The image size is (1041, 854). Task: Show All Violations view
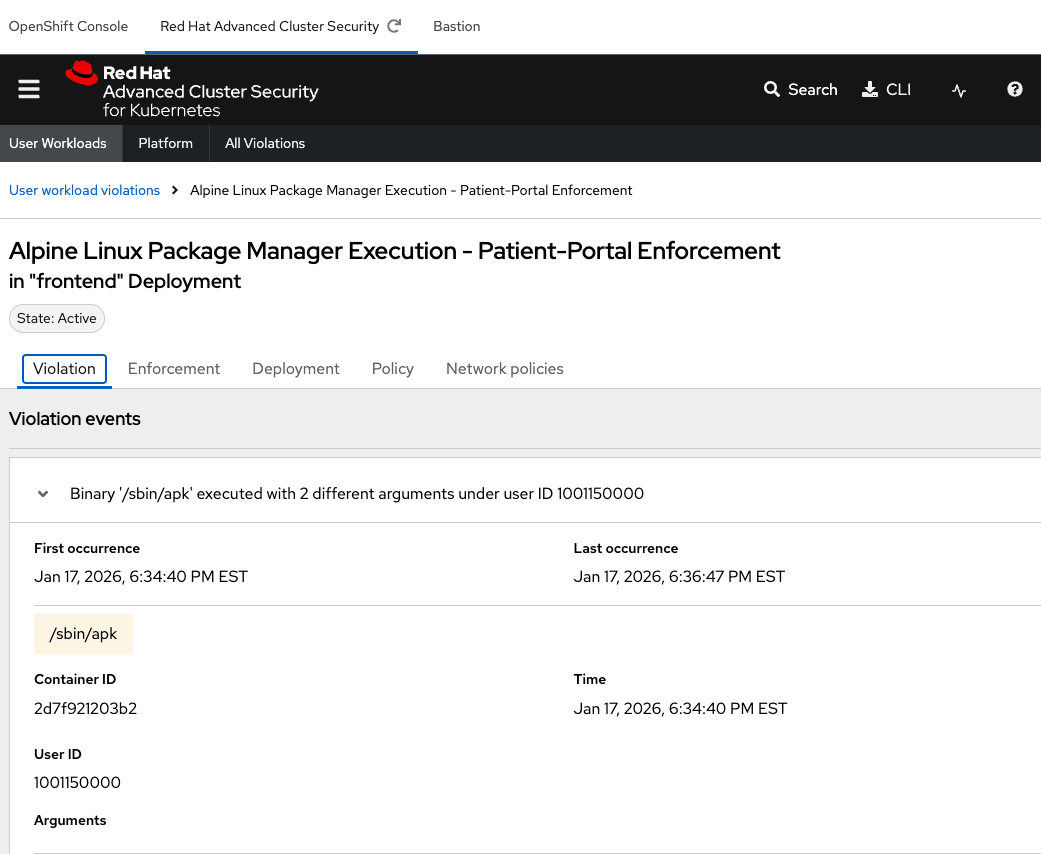(x=265, y=143)
